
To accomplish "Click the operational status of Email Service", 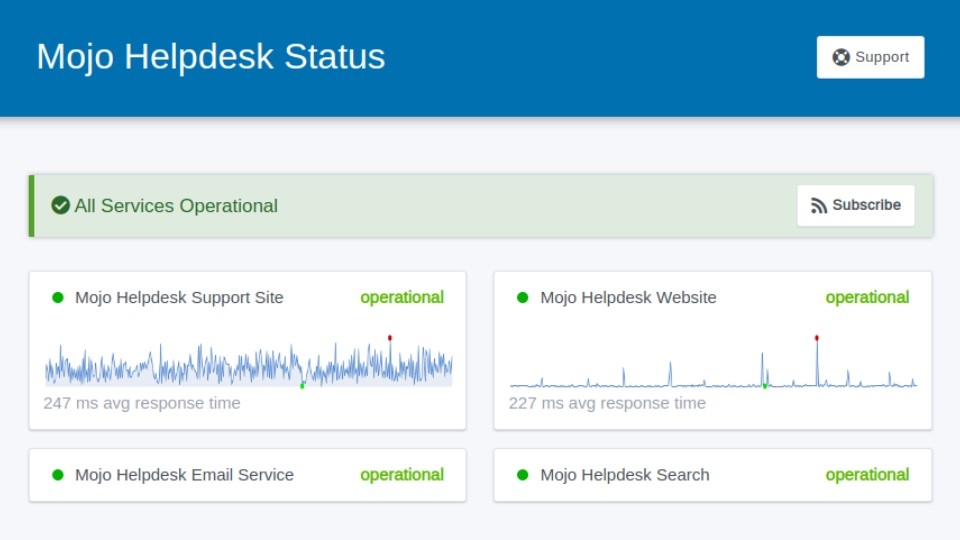I will point(402,475).
